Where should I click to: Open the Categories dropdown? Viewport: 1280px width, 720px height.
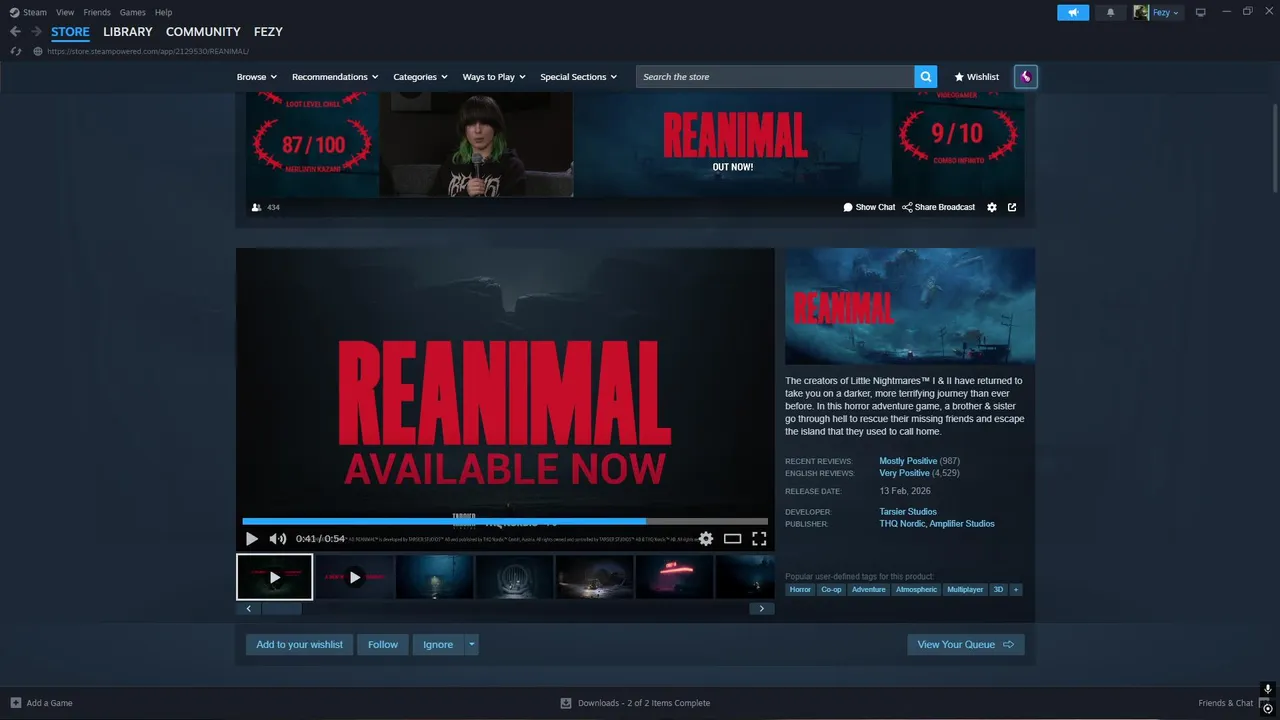420,77
